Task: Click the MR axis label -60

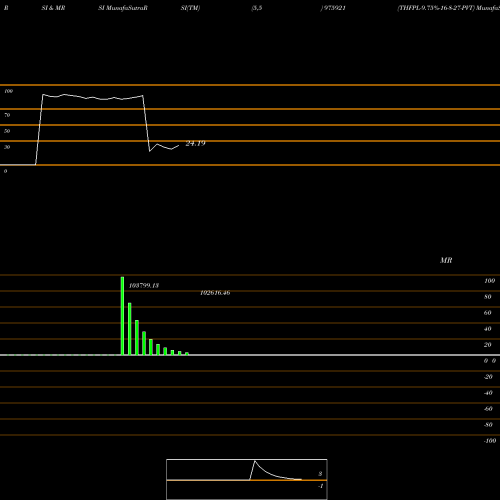Action: coord(488,409)
